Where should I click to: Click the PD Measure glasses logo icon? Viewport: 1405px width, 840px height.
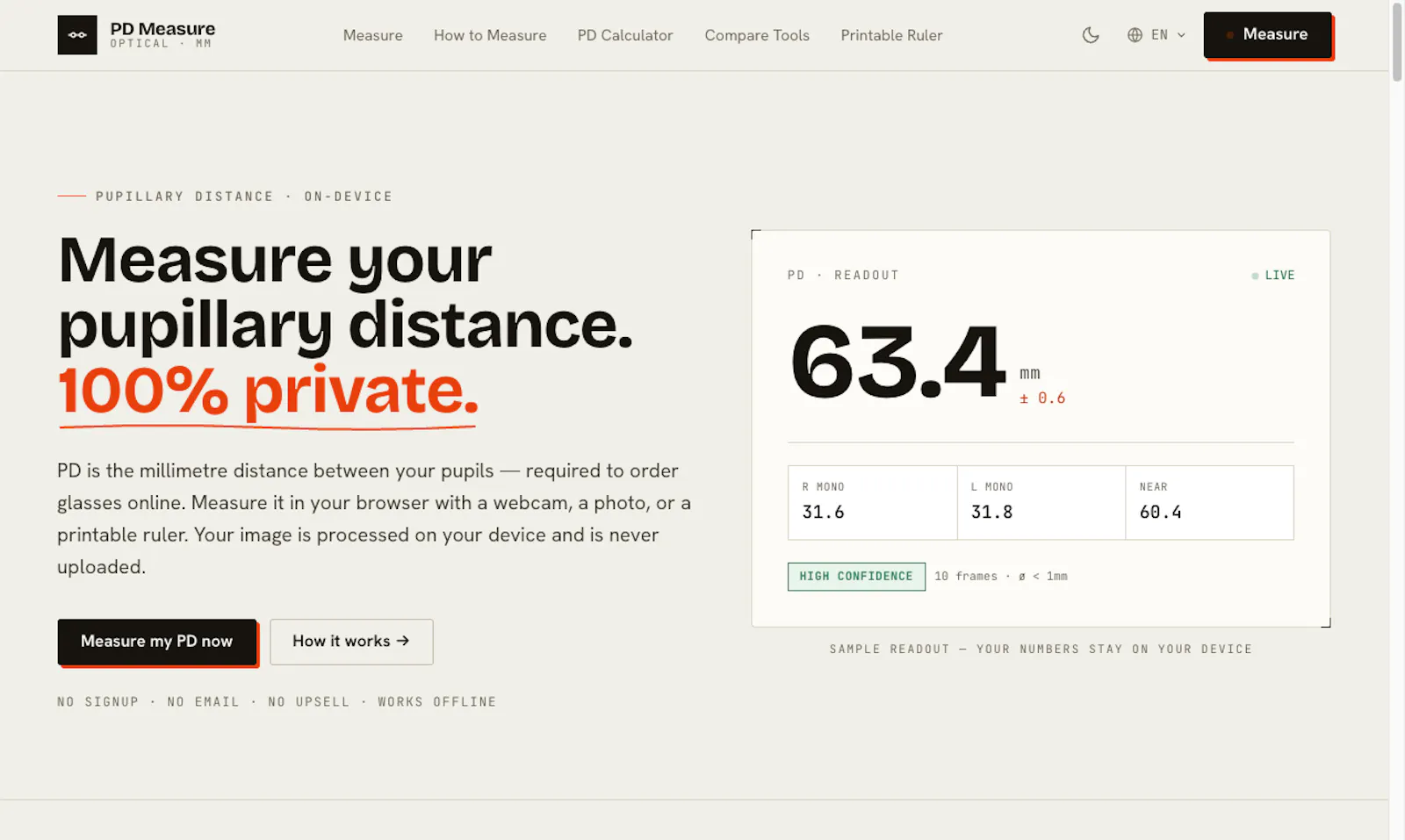(77, 35)
